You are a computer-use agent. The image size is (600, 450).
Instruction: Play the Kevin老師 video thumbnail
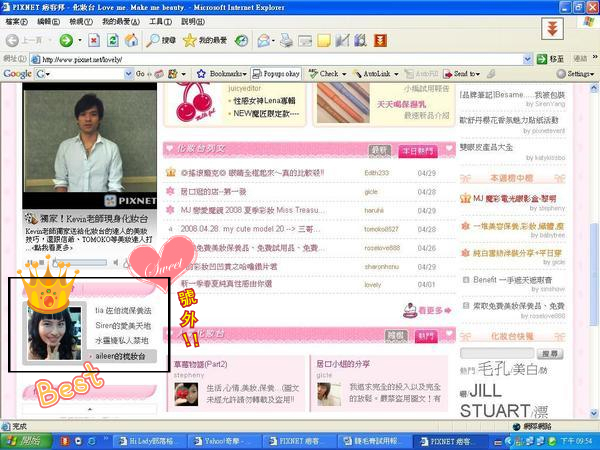pyautogui.click(x=89, y=146)
